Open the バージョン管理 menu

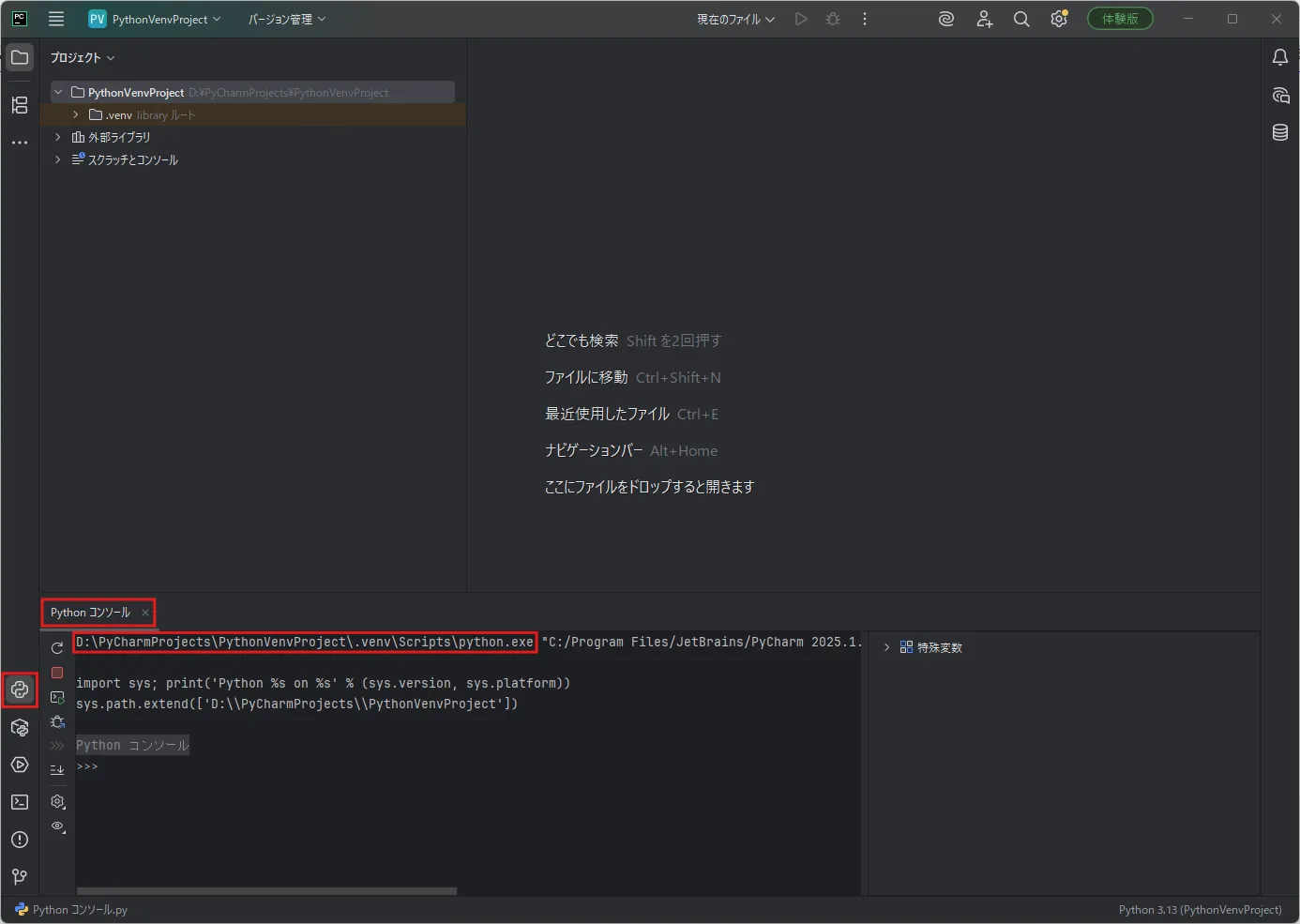click(x=286, y=19)
